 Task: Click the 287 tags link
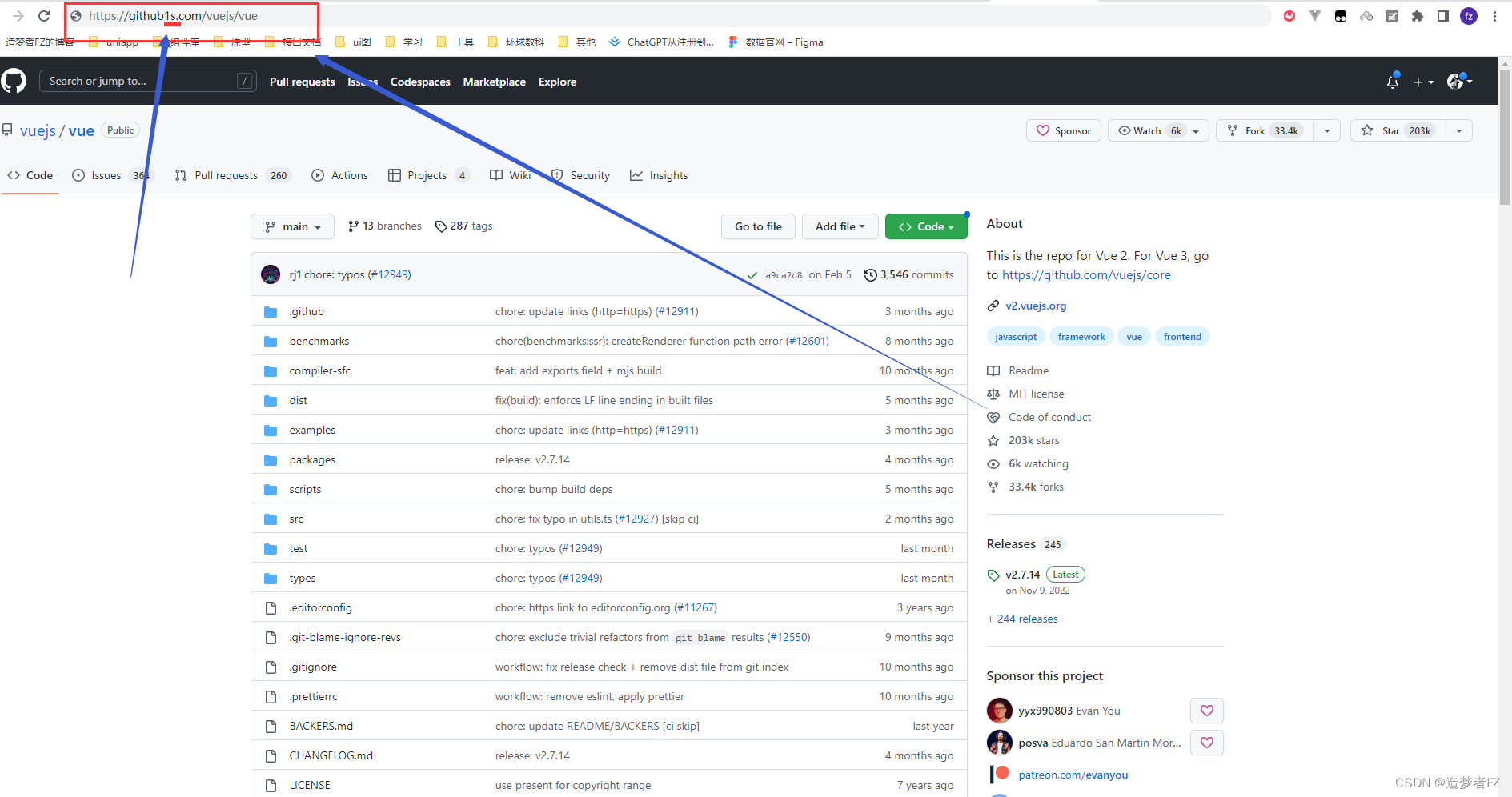pyautogui.click(x=464, y=226)
